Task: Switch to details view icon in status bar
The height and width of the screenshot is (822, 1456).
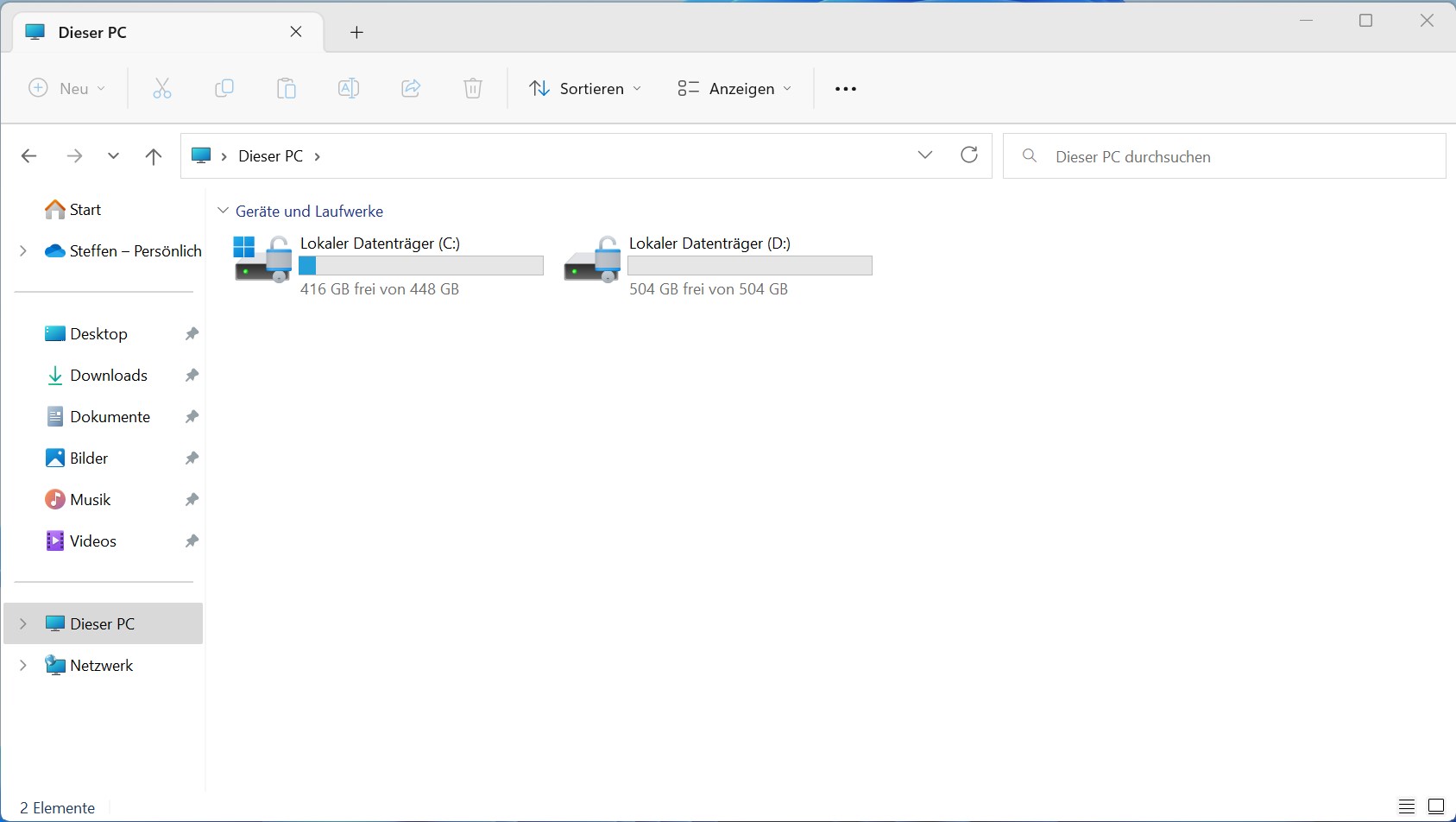Action: 1407,807
